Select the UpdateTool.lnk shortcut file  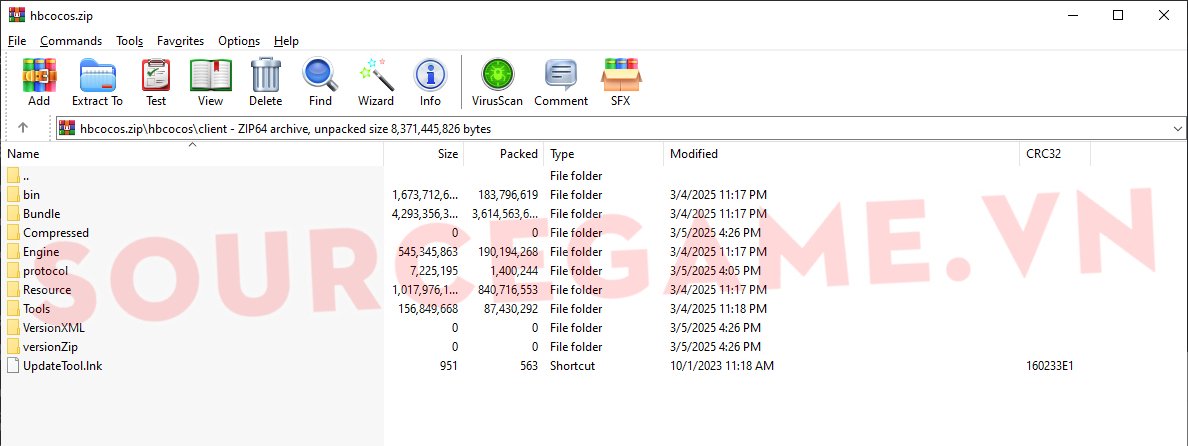[62, 366]
